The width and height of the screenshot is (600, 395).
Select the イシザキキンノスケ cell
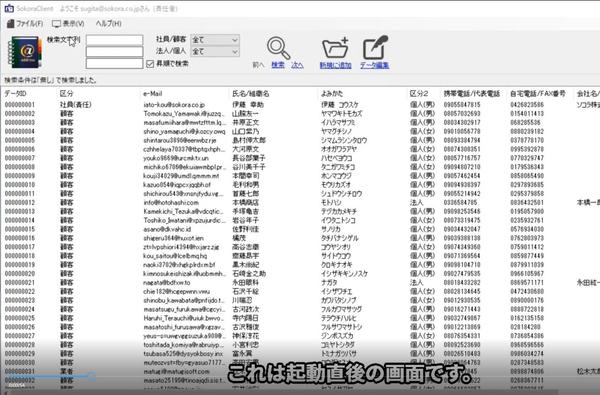tap(344, 274)
